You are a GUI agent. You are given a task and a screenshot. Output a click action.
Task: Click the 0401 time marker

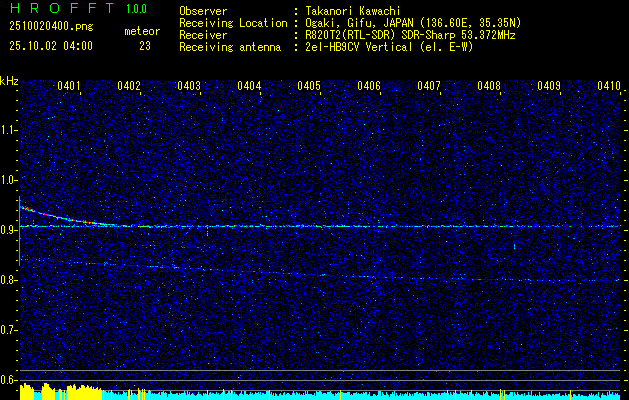[69, 87]
